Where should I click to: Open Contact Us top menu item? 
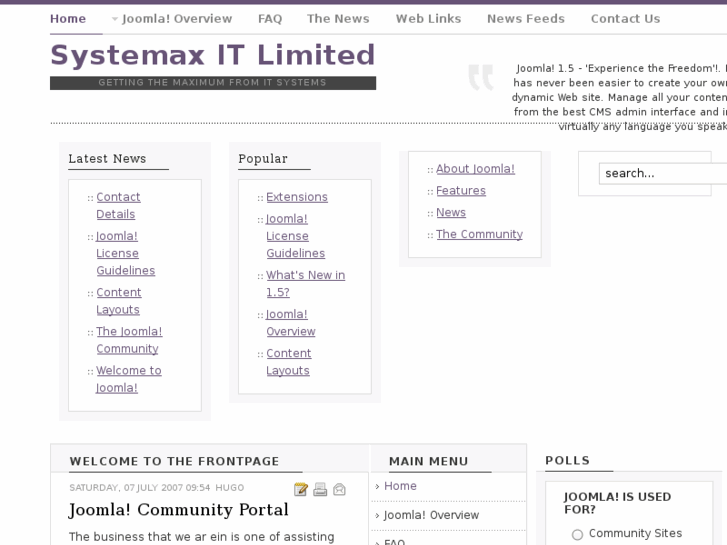coord(625,19)
